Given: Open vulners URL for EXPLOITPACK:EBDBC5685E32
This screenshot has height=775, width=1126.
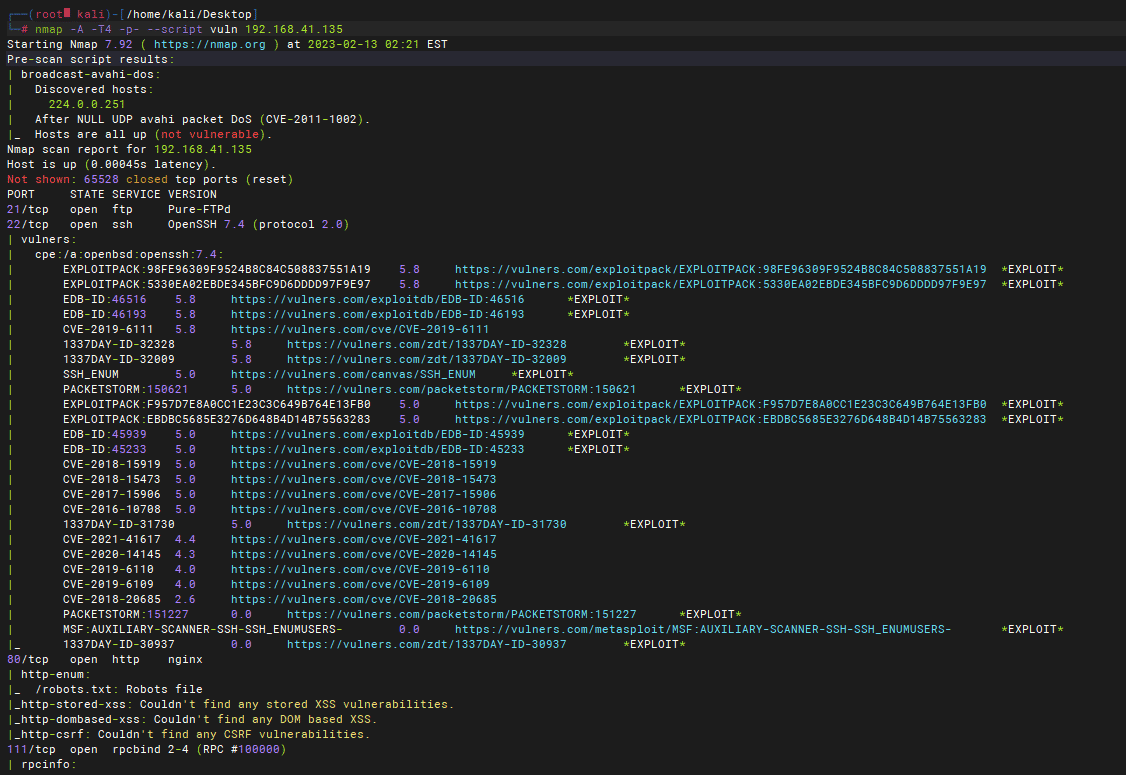Looking at the screenshot, I should (721, 419).
